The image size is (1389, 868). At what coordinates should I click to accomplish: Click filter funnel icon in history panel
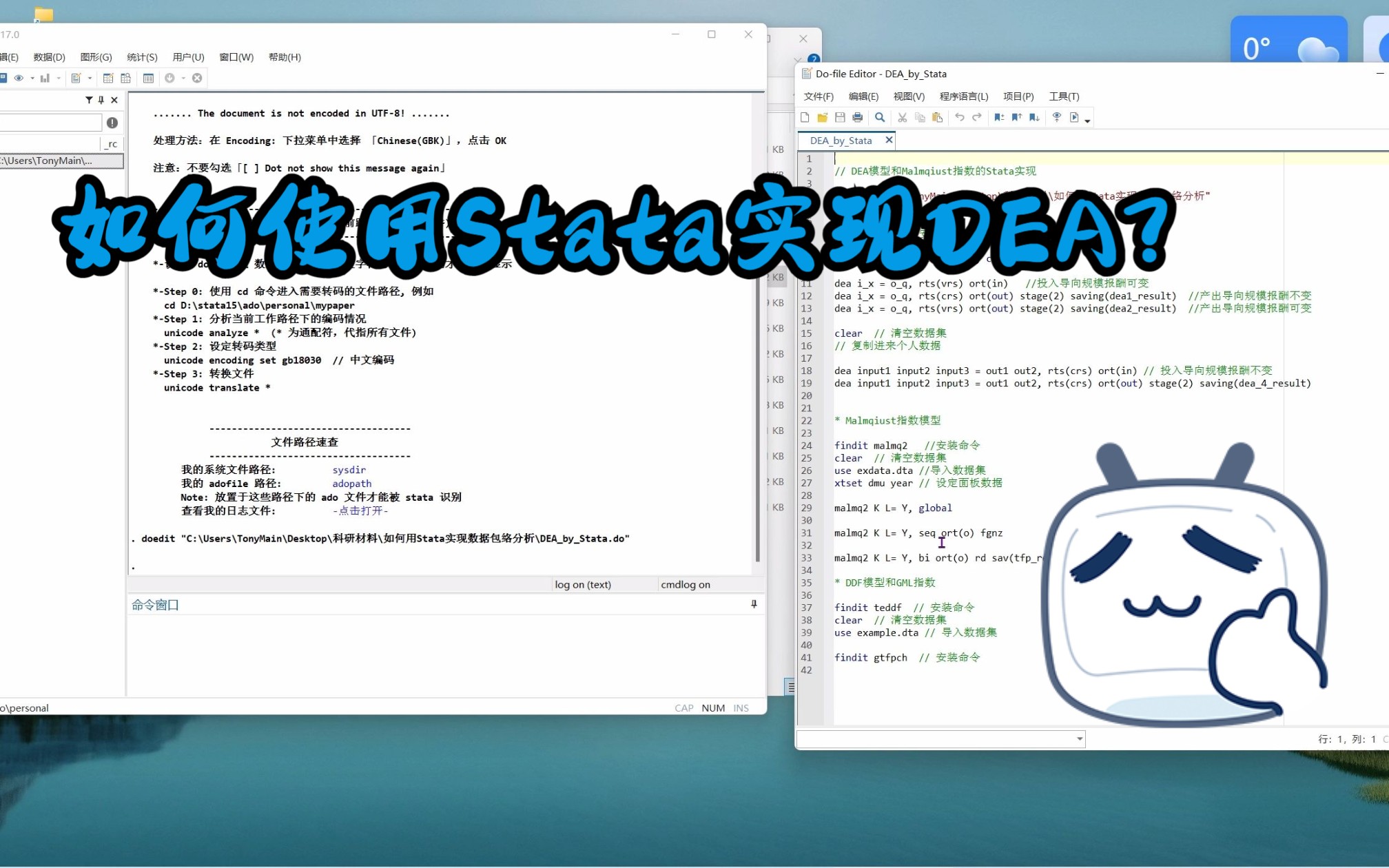(89, 100)
